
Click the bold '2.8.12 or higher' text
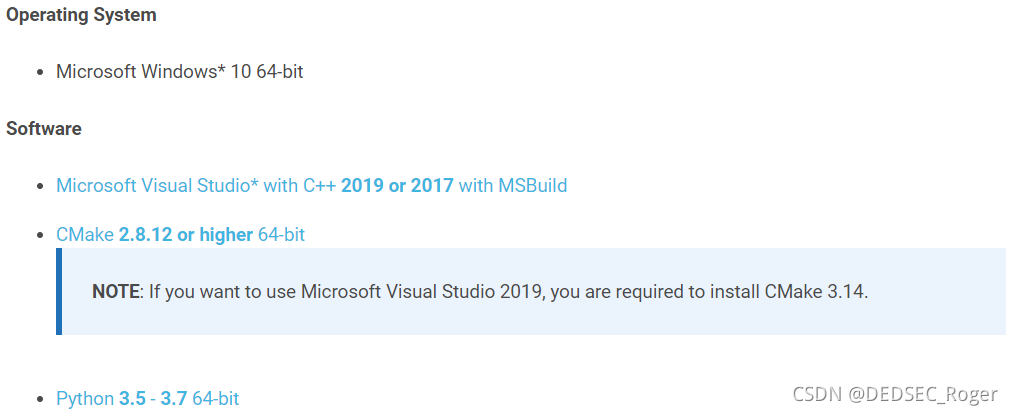point(185,234)
